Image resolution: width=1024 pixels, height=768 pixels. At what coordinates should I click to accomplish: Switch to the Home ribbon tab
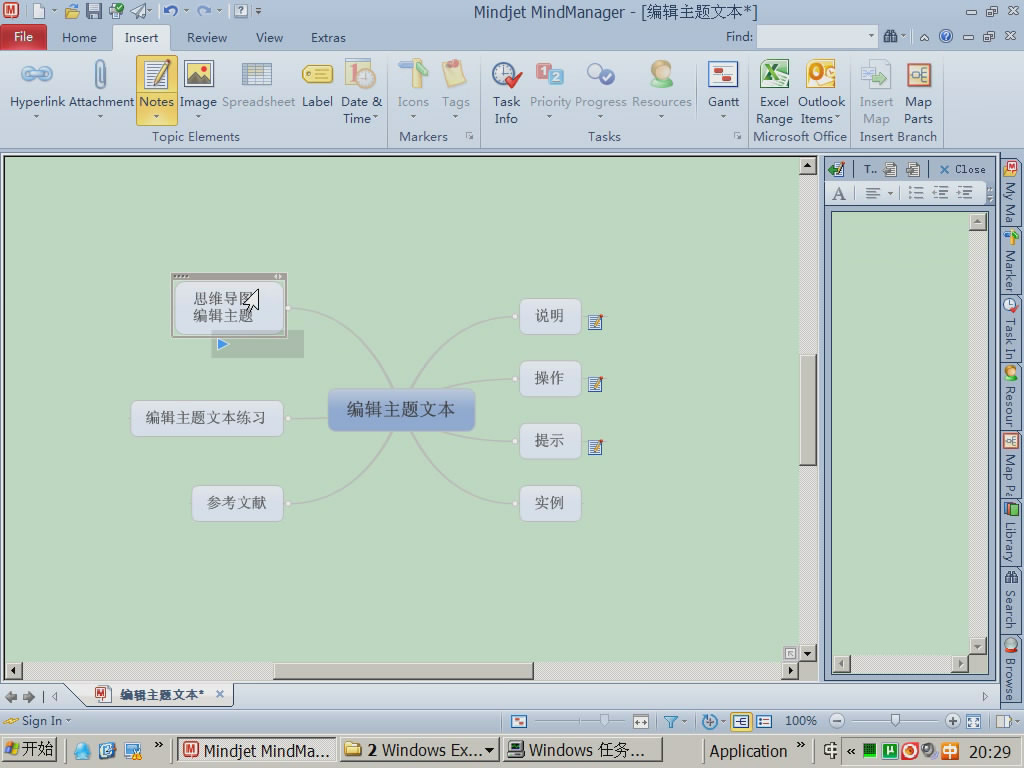pos(79,37)
